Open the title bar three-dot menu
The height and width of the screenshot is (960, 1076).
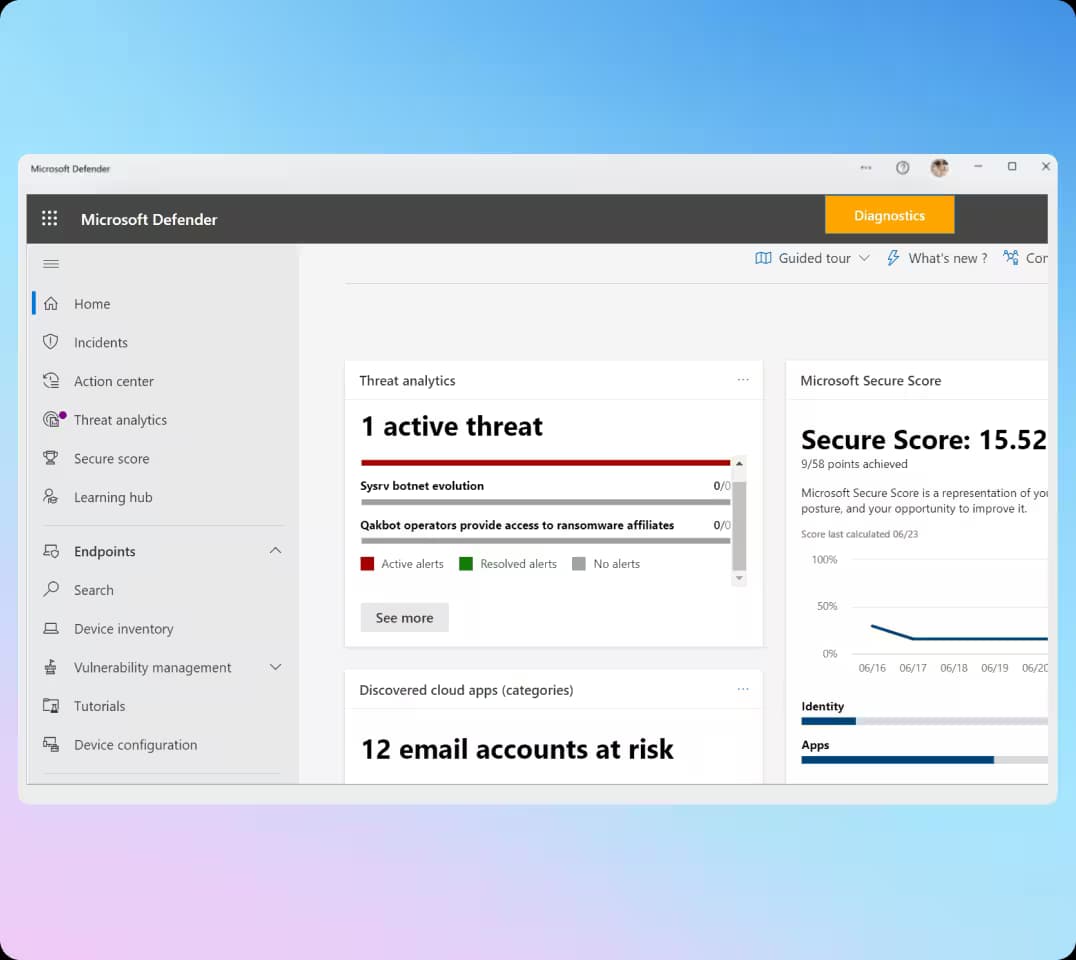point(866,167)
